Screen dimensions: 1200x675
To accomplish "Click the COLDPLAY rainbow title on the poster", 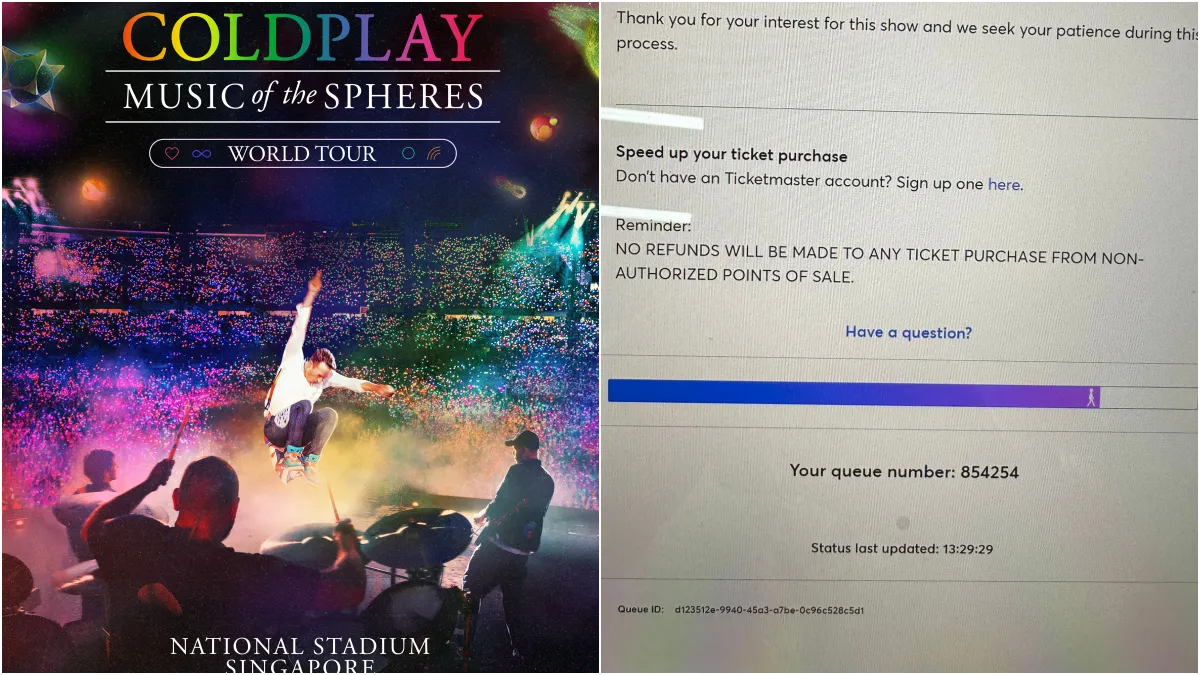I will click(x=303, y=38).
